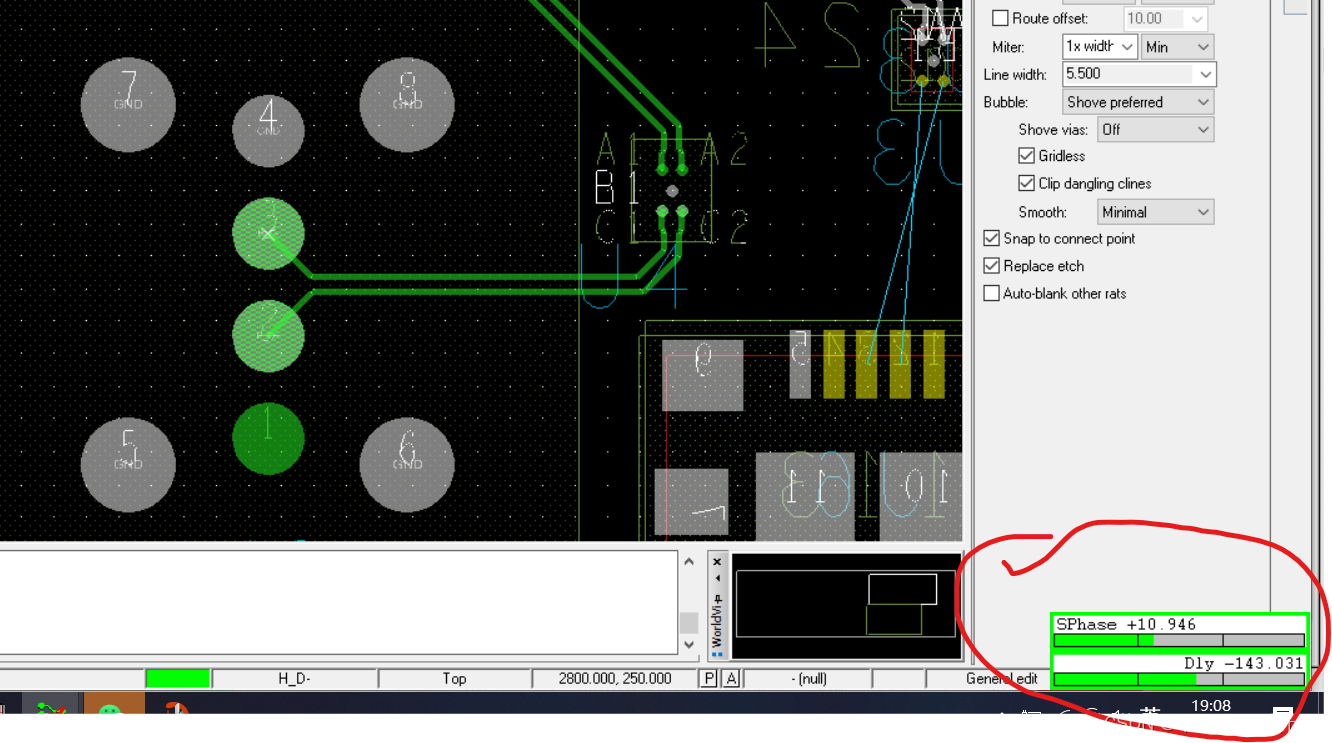Click the P pick-mode icon in status bar
The width and height of the screenshot is (1332, 743).
[708, 678]
